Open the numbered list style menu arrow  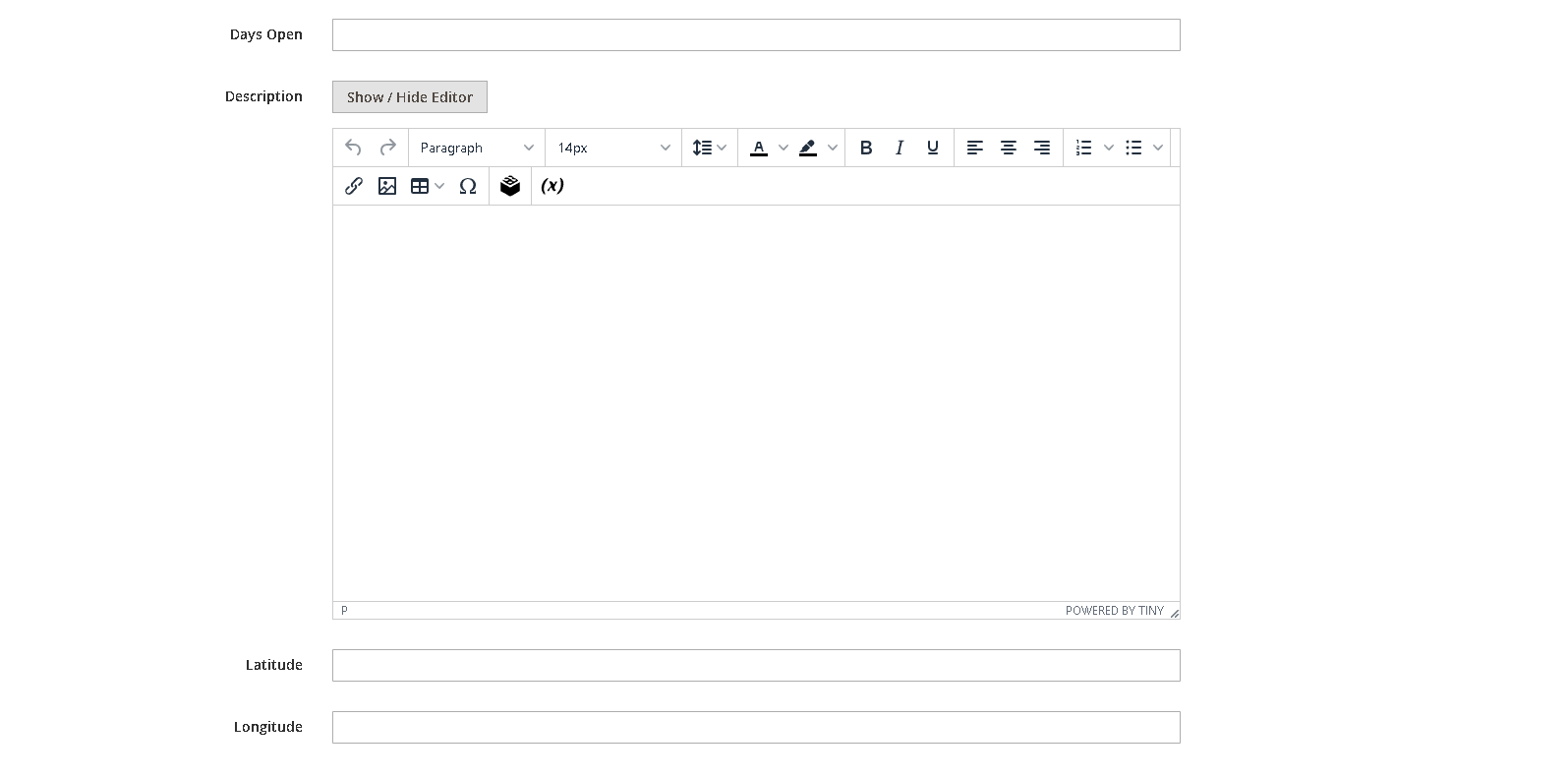coord(1109,148)
